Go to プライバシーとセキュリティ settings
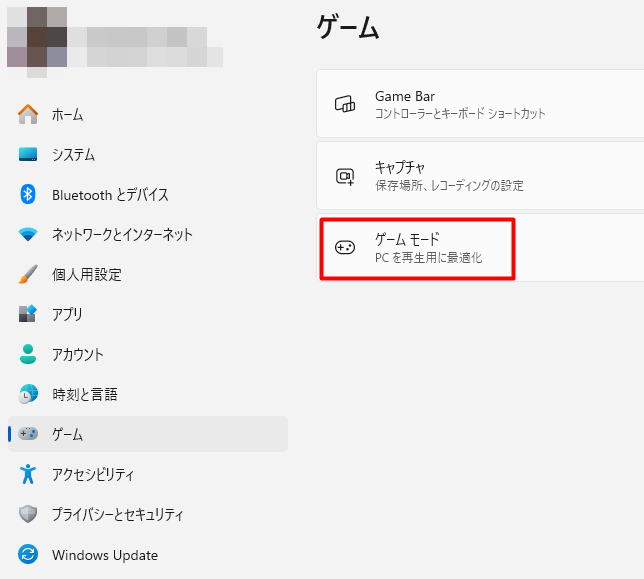 coord(148,514)
